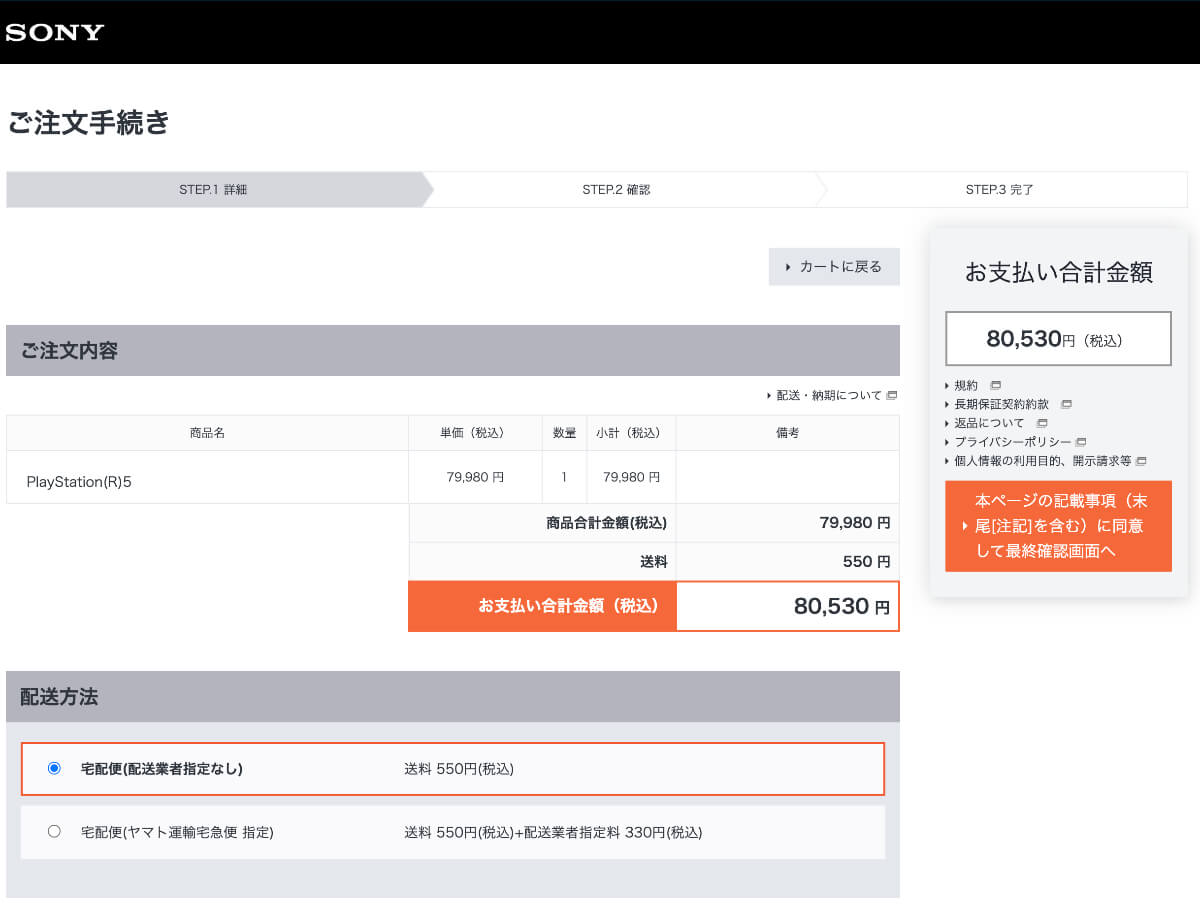Click the STEP.1 詳細 step tab

pyautogui.click(x=214, y=189)
